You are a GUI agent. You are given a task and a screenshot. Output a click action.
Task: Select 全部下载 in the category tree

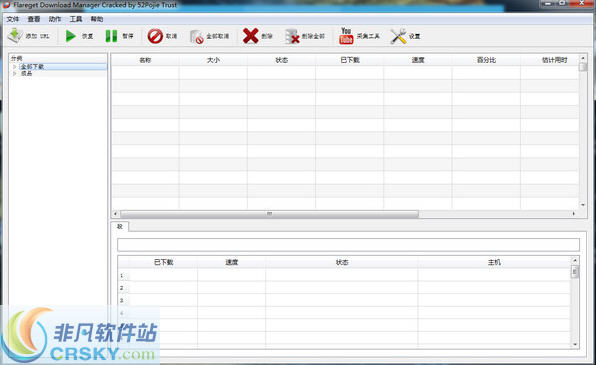pos(32,67)
